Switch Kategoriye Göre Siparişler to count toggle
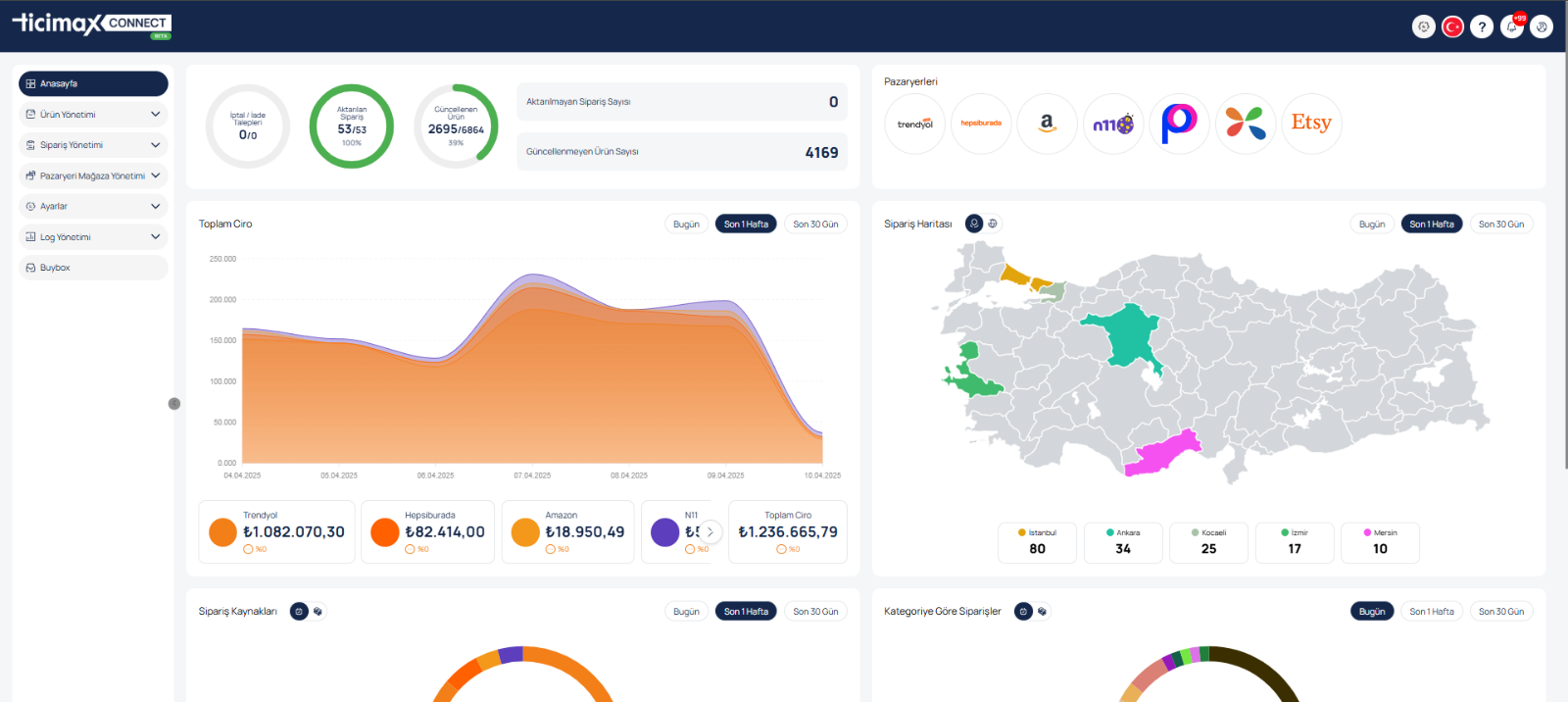 [x=1023, y=611]
